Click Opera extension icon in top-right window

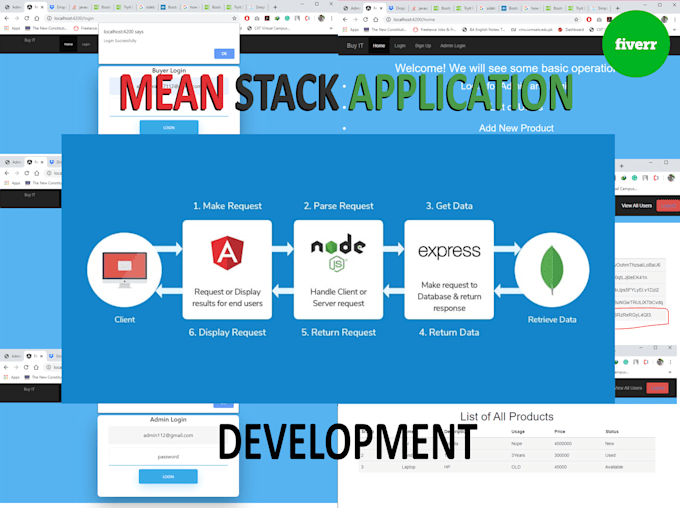(x=589, y=20)
